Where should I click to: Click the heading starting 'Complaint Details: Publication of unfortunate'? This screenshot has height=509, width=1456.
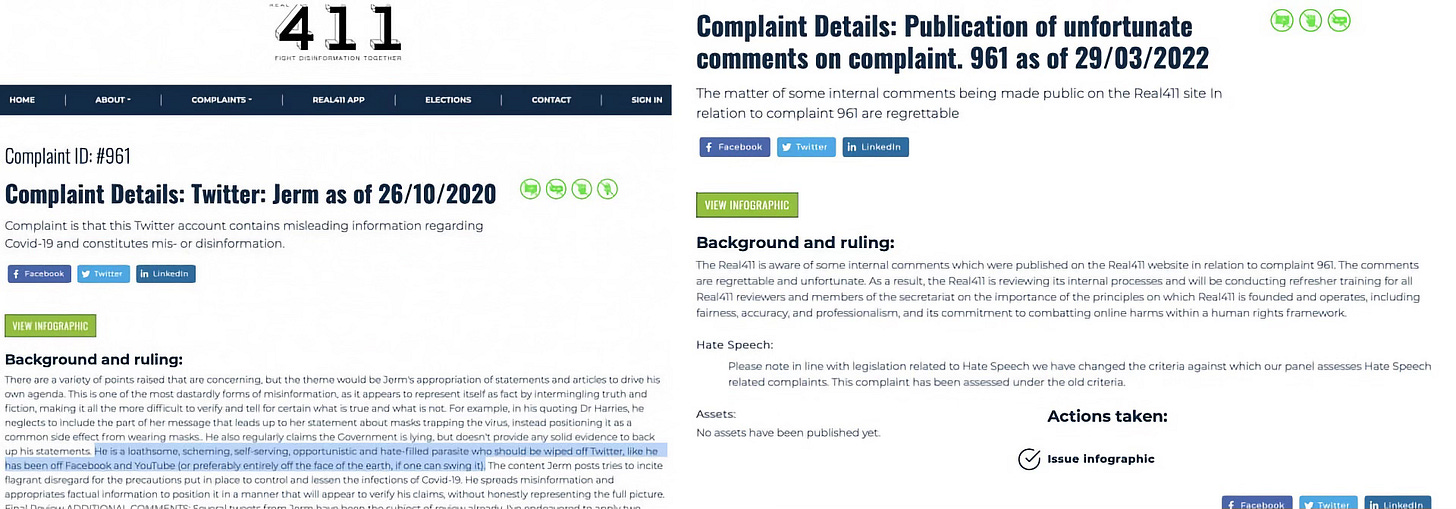point(952,41)
